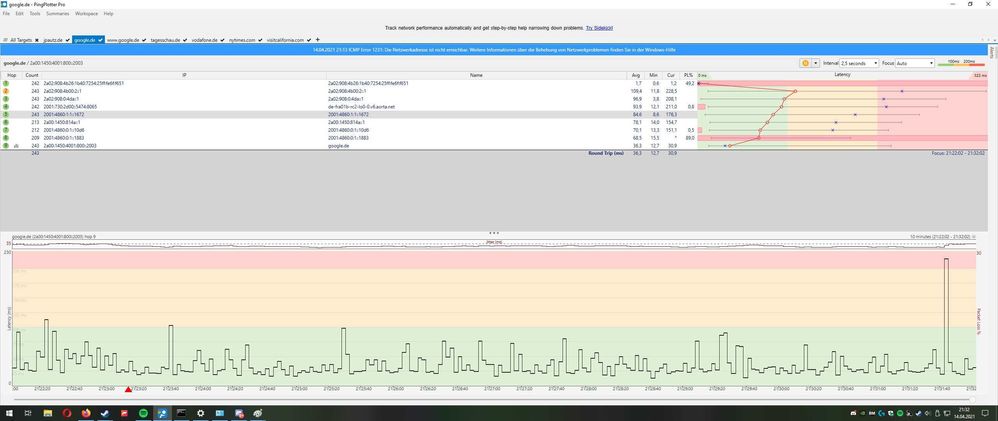998x421 pixels.
Task: Open the Summaries menu
Action: (x=58, y=13)
